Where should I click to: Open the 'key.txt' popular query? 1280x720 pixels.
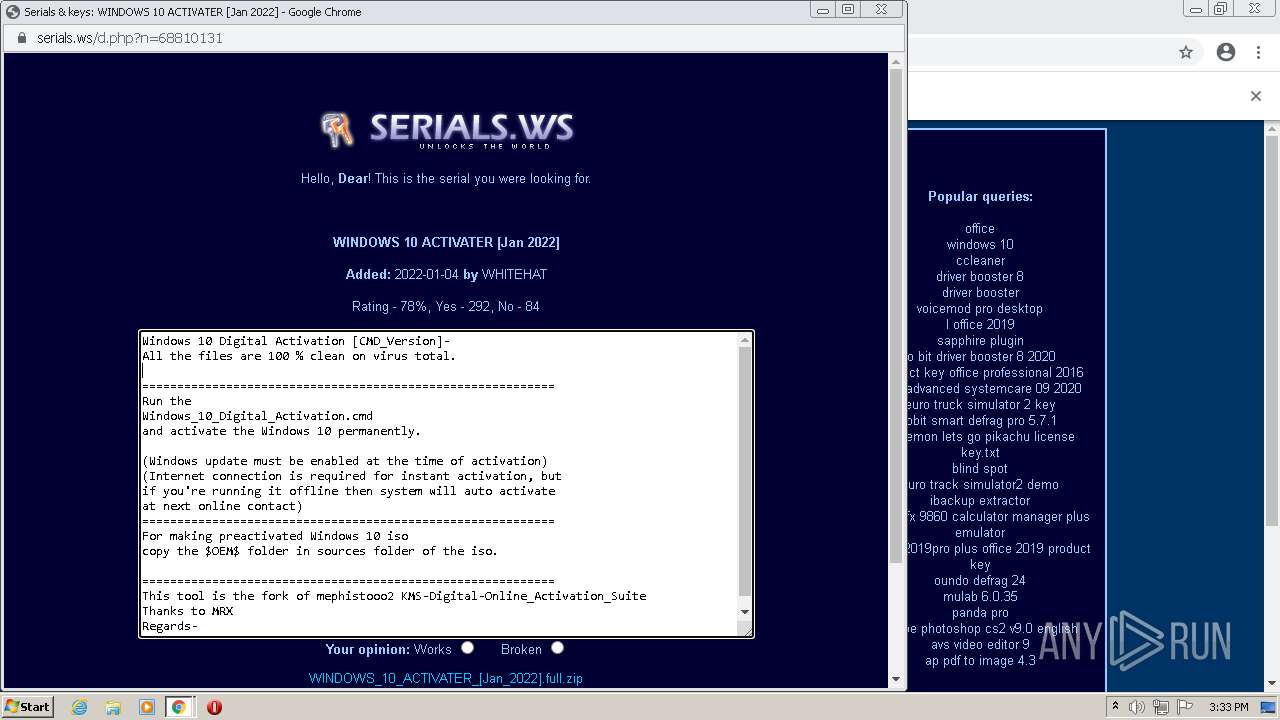(980, 452)
